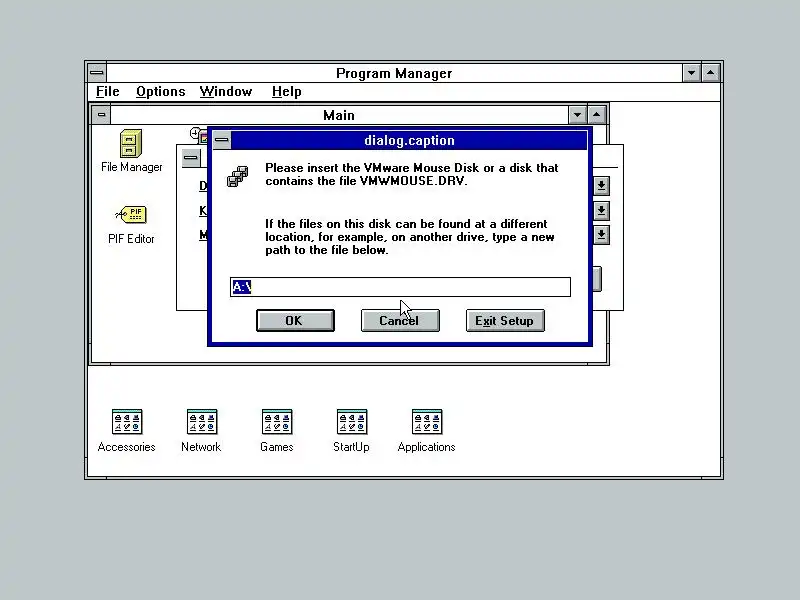
Task: Open the Help menu
Action: coord(286,91)
